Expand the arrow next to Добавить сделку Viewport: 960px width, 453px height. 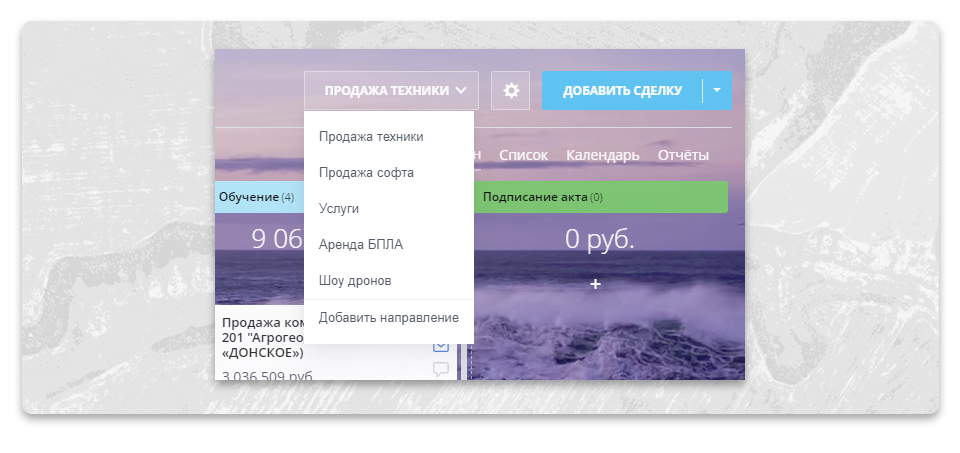tap(717, 91)
